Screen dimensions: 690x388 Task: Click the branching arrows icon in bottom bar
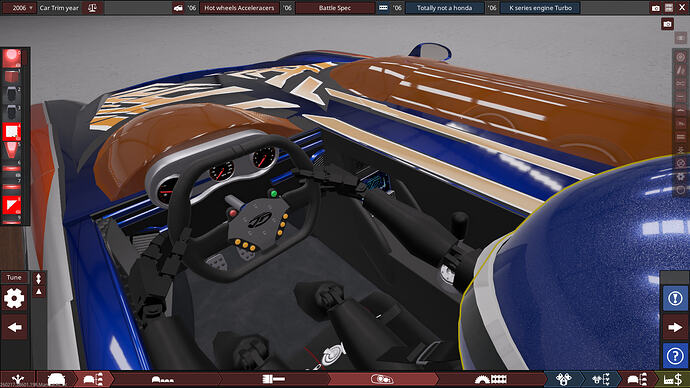[x=18, y=379]
